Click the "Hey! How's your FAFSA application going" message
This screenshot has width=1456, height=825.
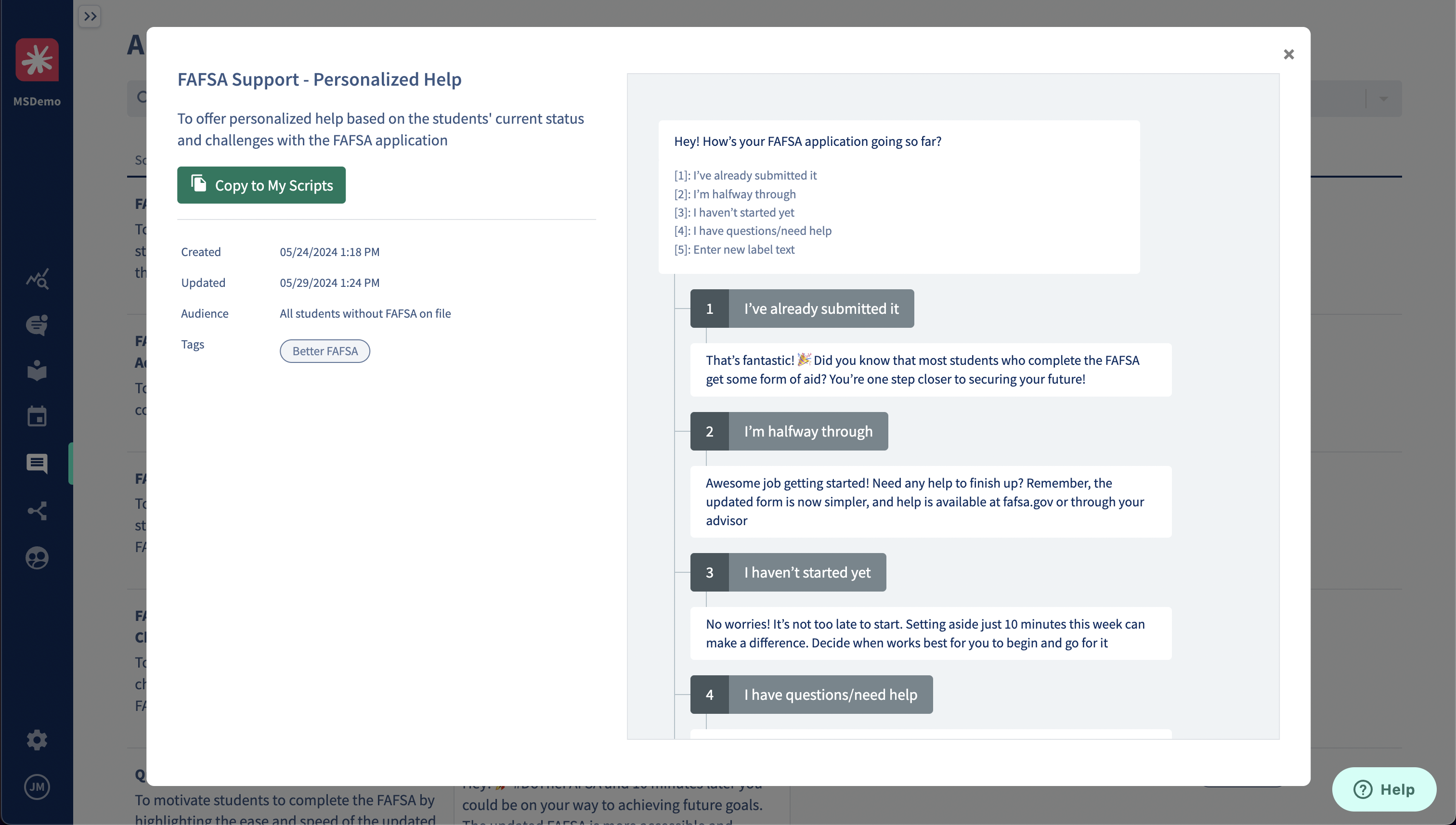coord(899,197)
